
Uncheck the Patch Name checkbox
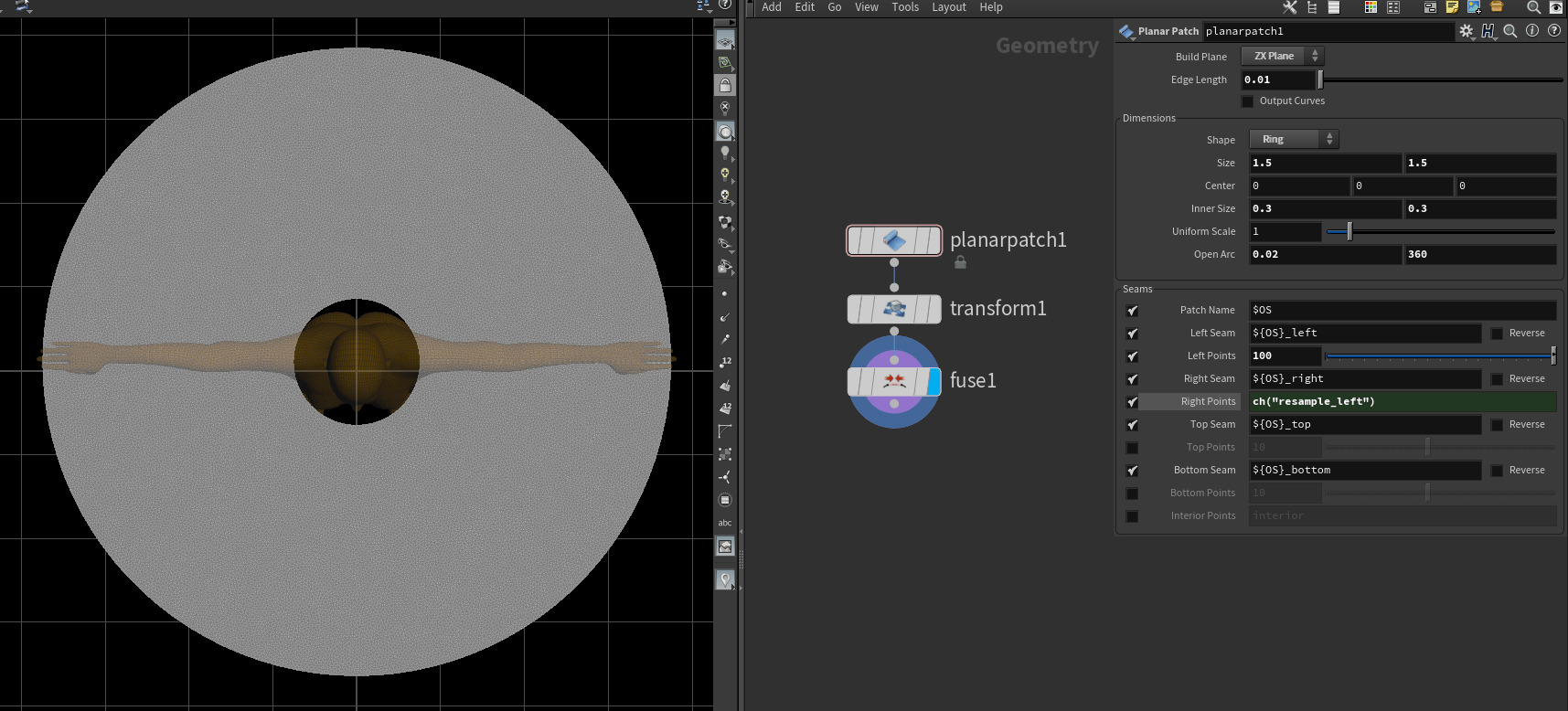(x=1132, y=311)
